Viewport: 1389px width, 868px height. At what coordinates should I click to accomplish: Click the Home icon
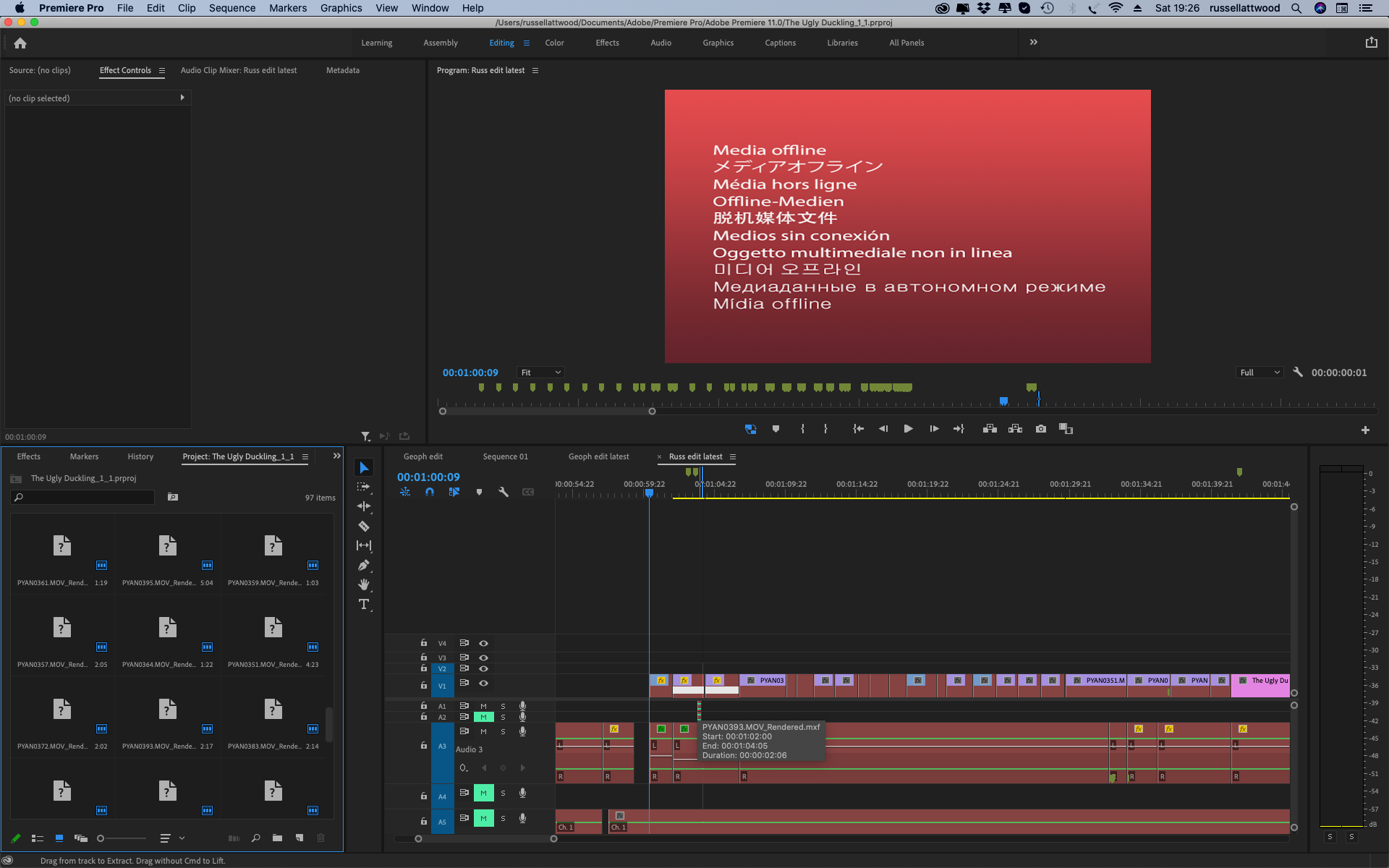(x=20, y=43)
